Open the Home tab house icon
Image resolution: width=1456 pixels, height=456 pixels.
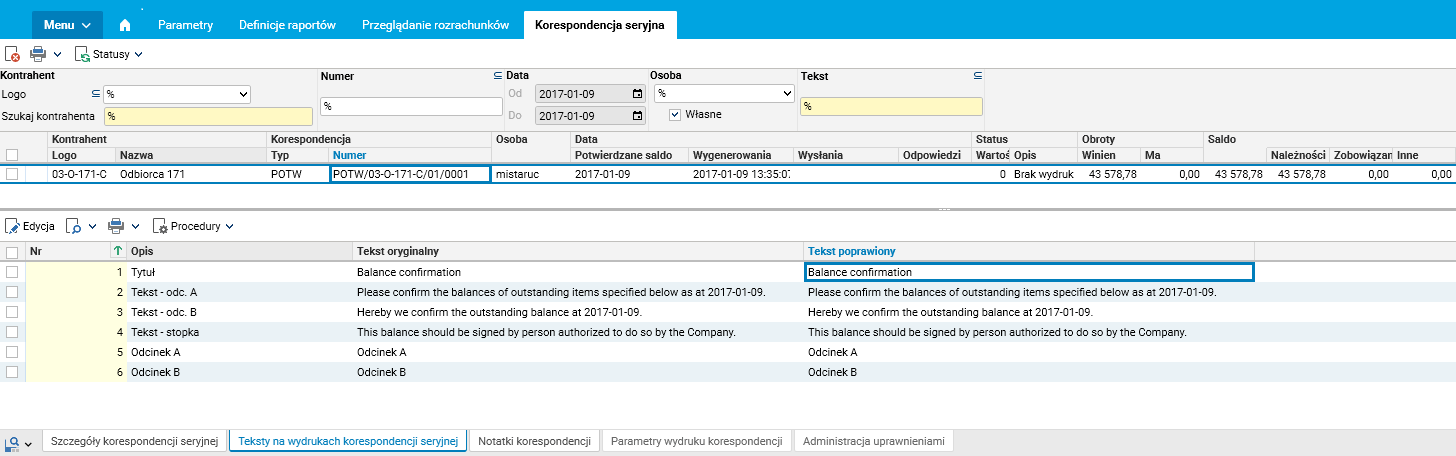(x=125, y=25)
